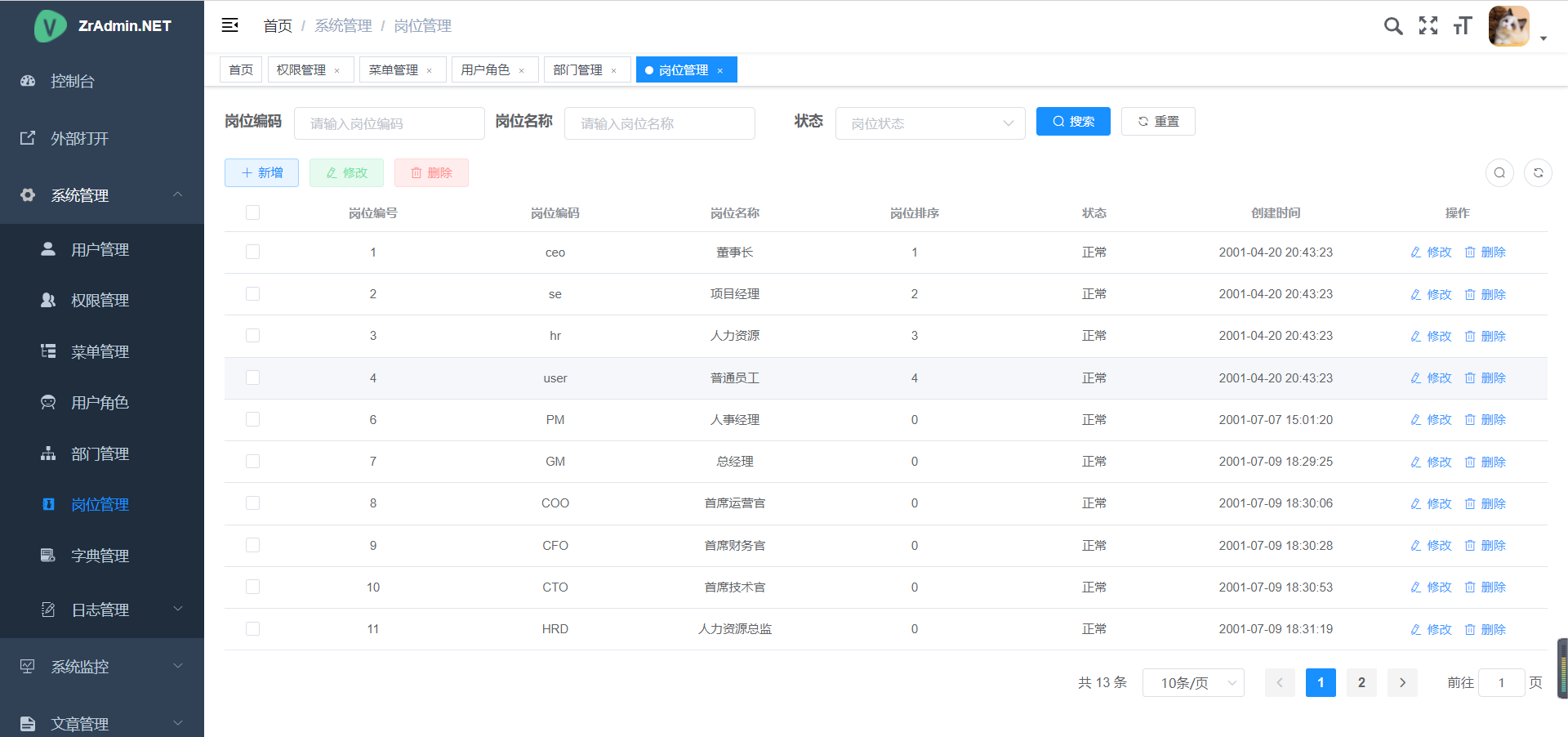
Task: Refresh table with round refresh icon
Action: (1538, 172)
